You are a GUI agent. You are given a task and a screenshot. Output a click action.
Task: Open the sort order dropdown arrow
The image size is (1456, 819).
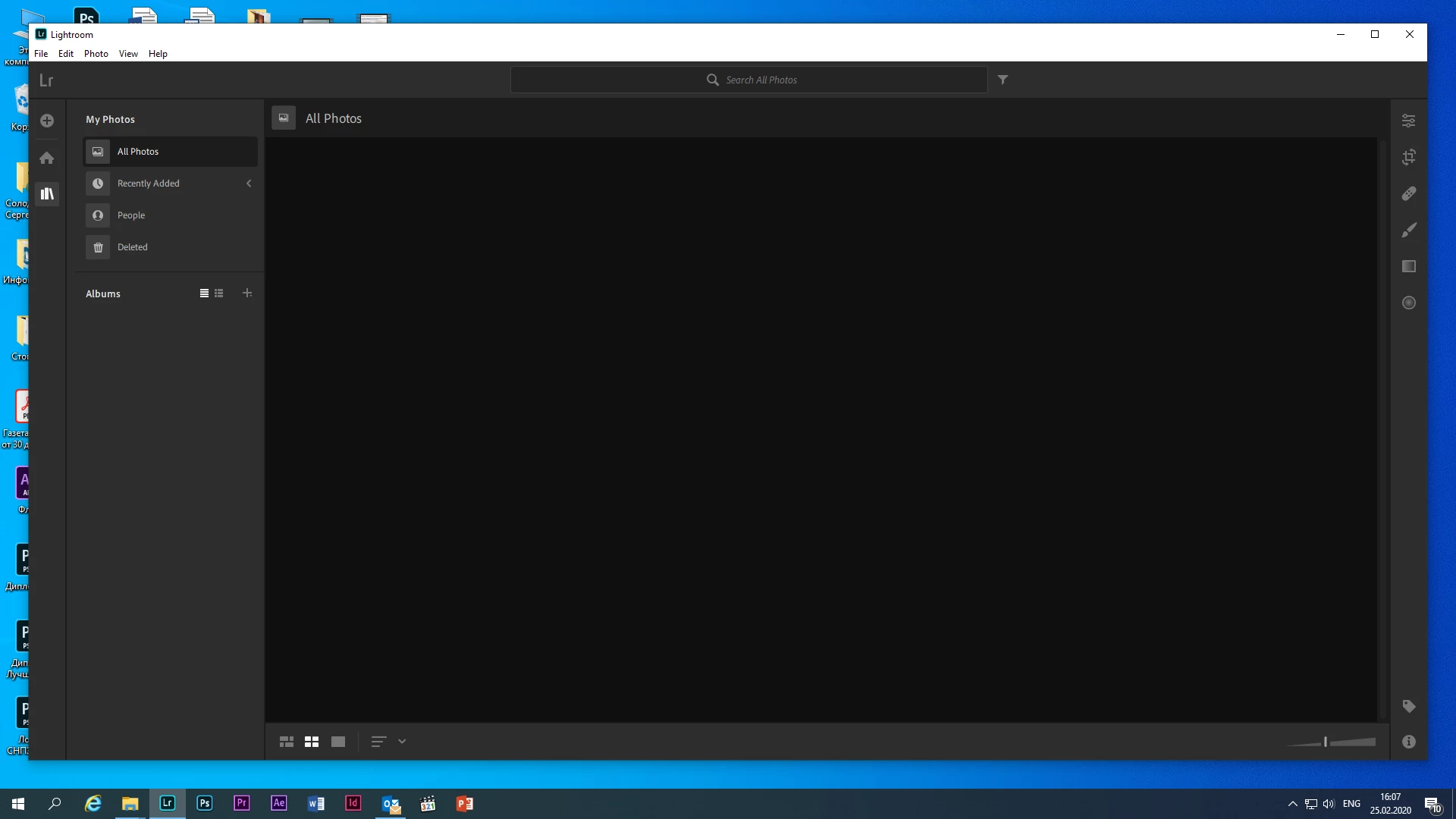coord(402,742)
